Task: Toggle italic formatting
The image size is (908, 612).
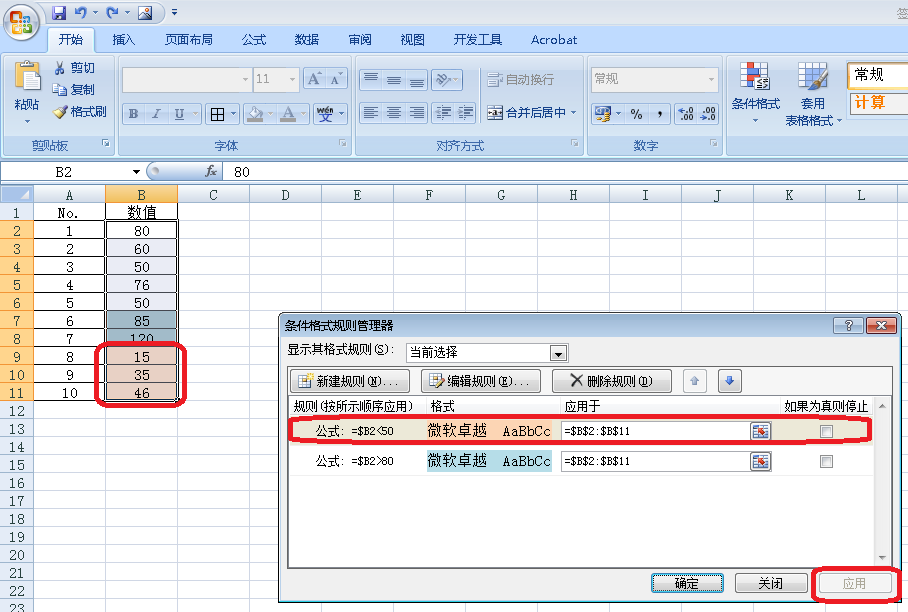Action: [156, 113]
